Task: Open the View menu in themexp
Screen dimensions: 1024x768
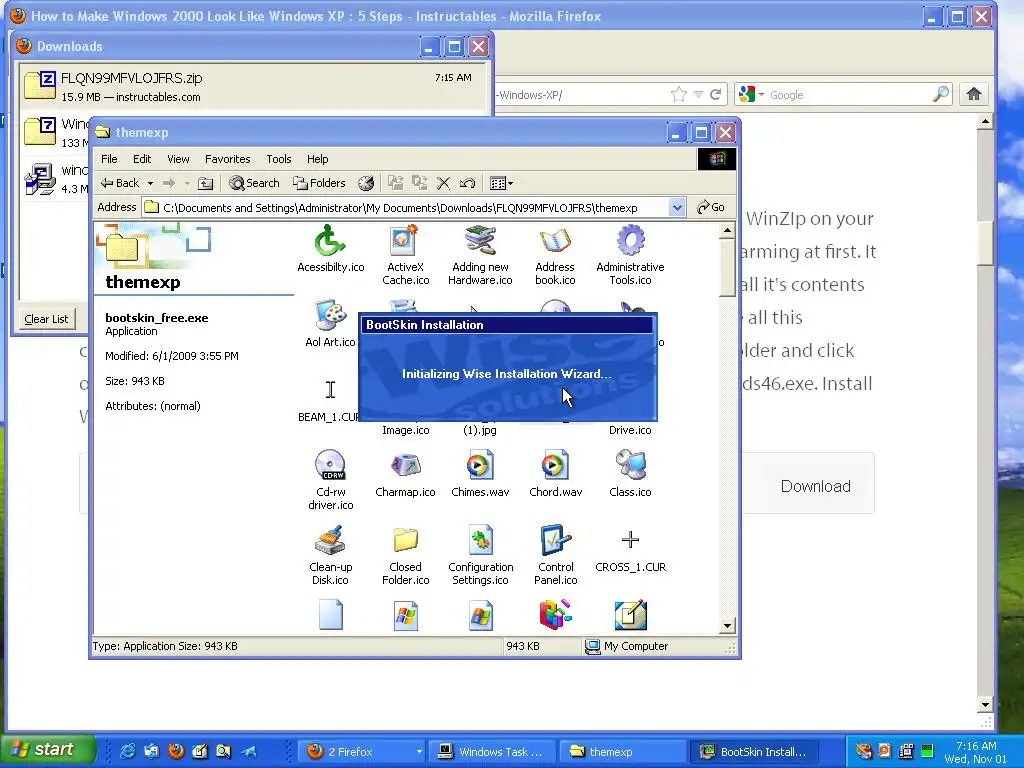Action: [x=178, y=159]
